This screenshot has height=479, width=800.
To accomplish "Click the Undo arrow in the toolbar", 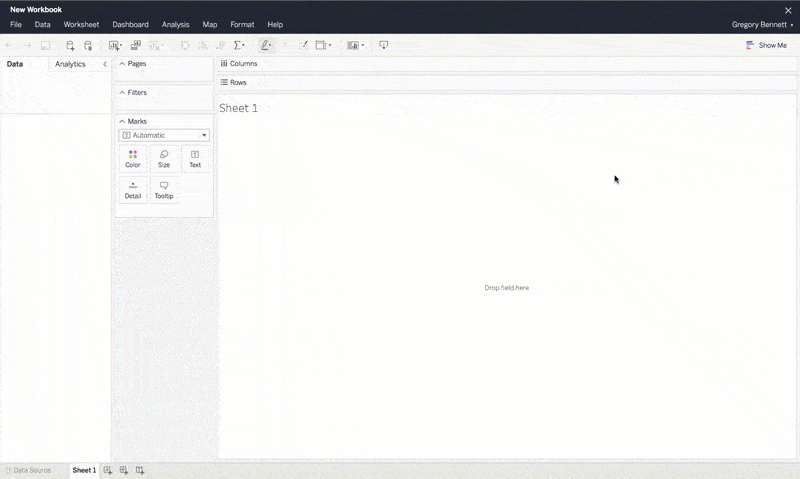I will (9, 45).
